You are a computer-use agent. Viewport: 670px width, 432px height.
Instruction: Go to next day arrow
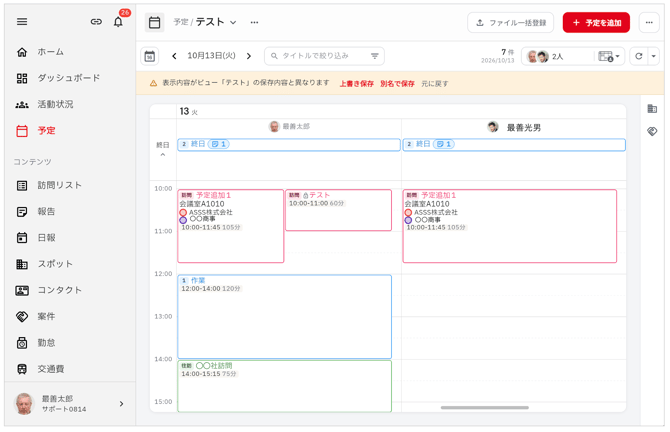click(x=249, y=56)
